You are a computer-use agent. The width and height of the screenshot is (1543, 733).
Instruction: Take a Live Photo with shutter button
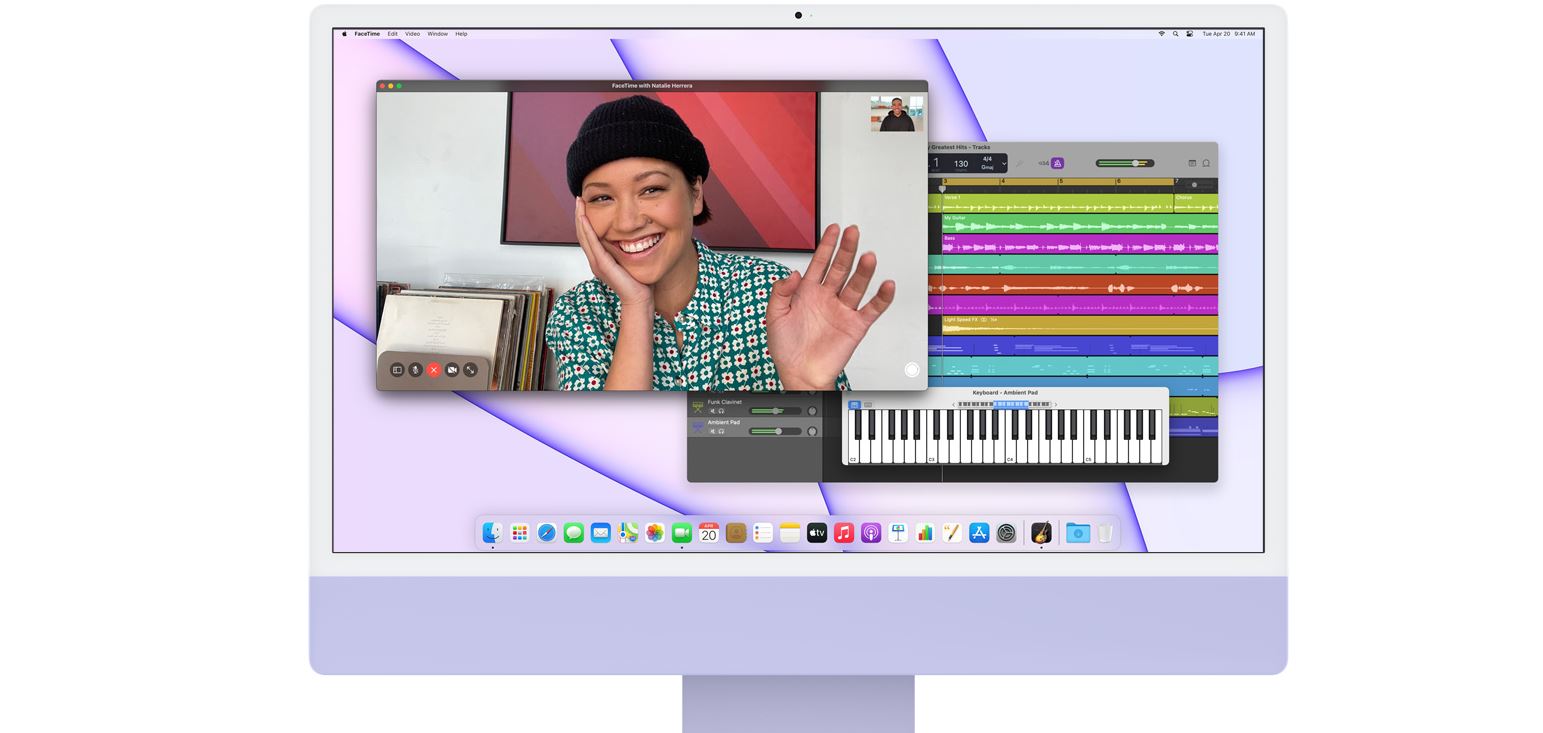tap(911, 370)
